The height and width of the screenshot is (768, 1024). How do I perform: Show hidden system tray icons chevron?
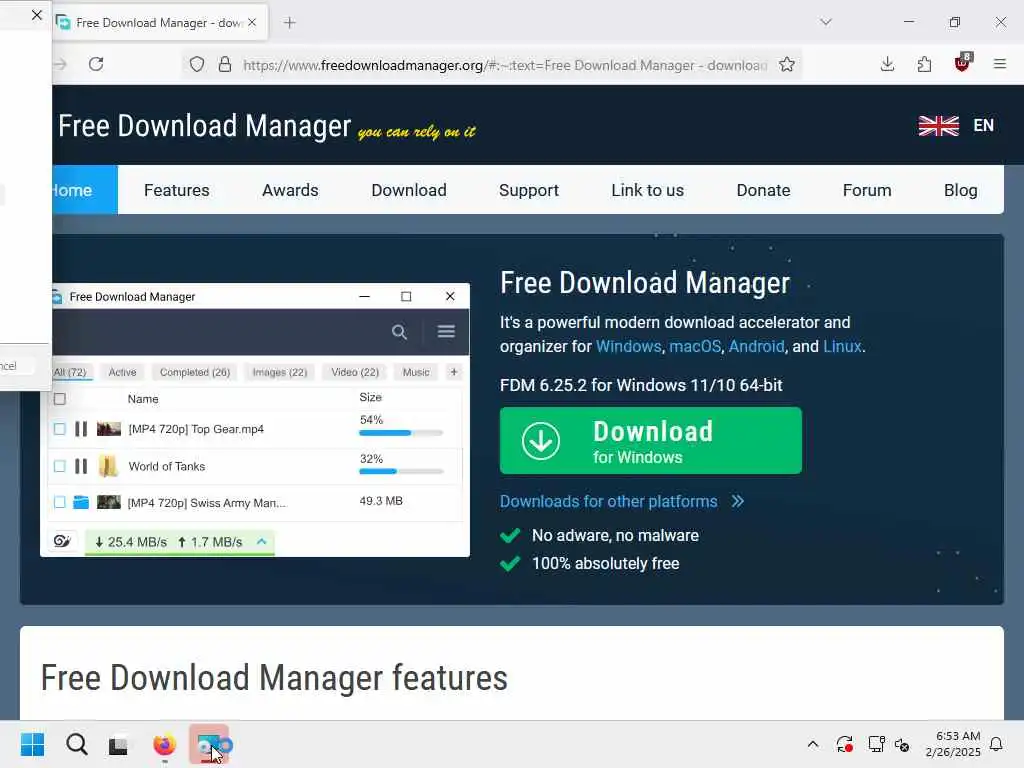(x=813, y=744)
